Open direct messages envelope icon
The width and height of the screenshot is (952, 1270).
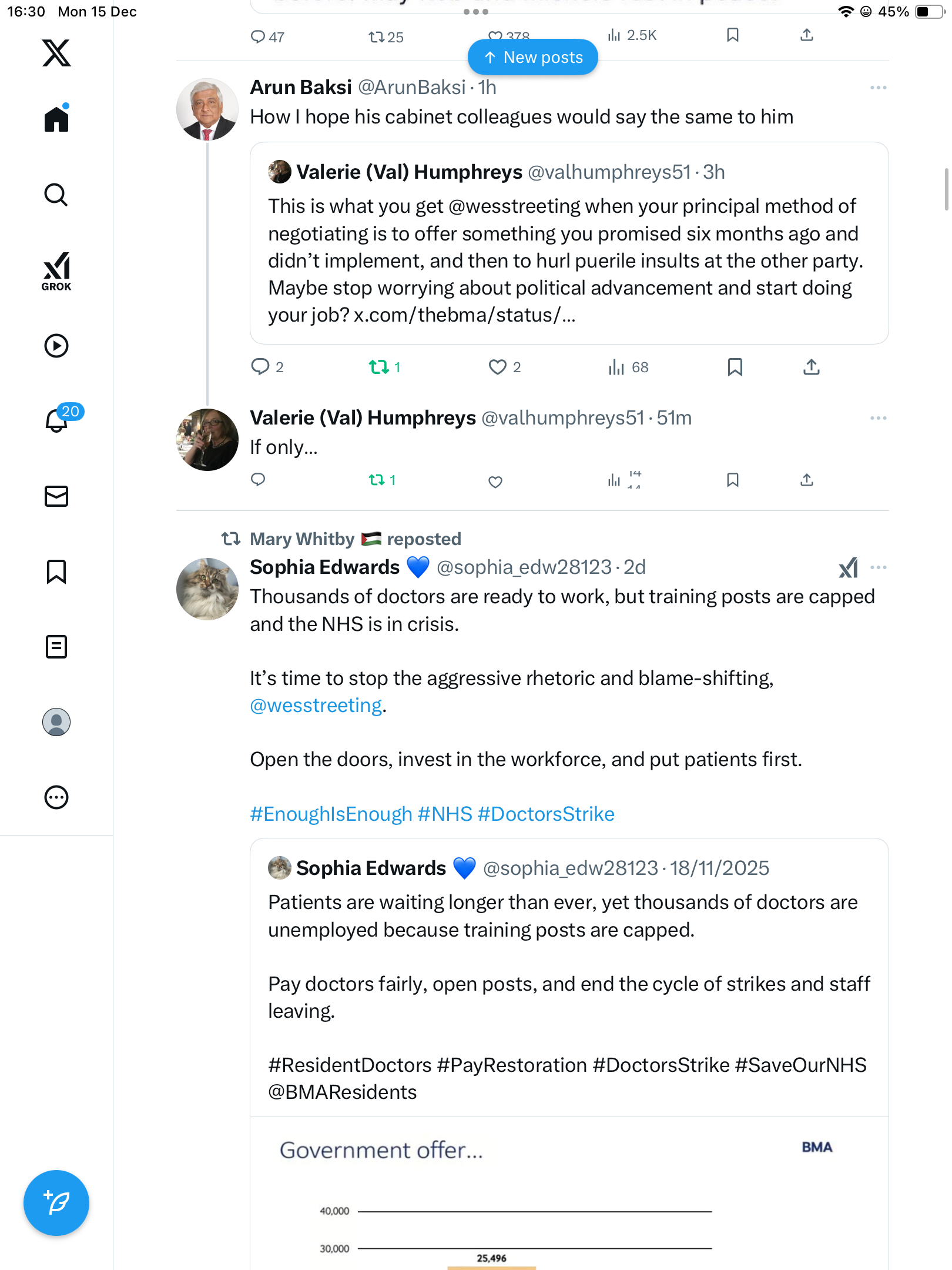click(x=56, y=496)
